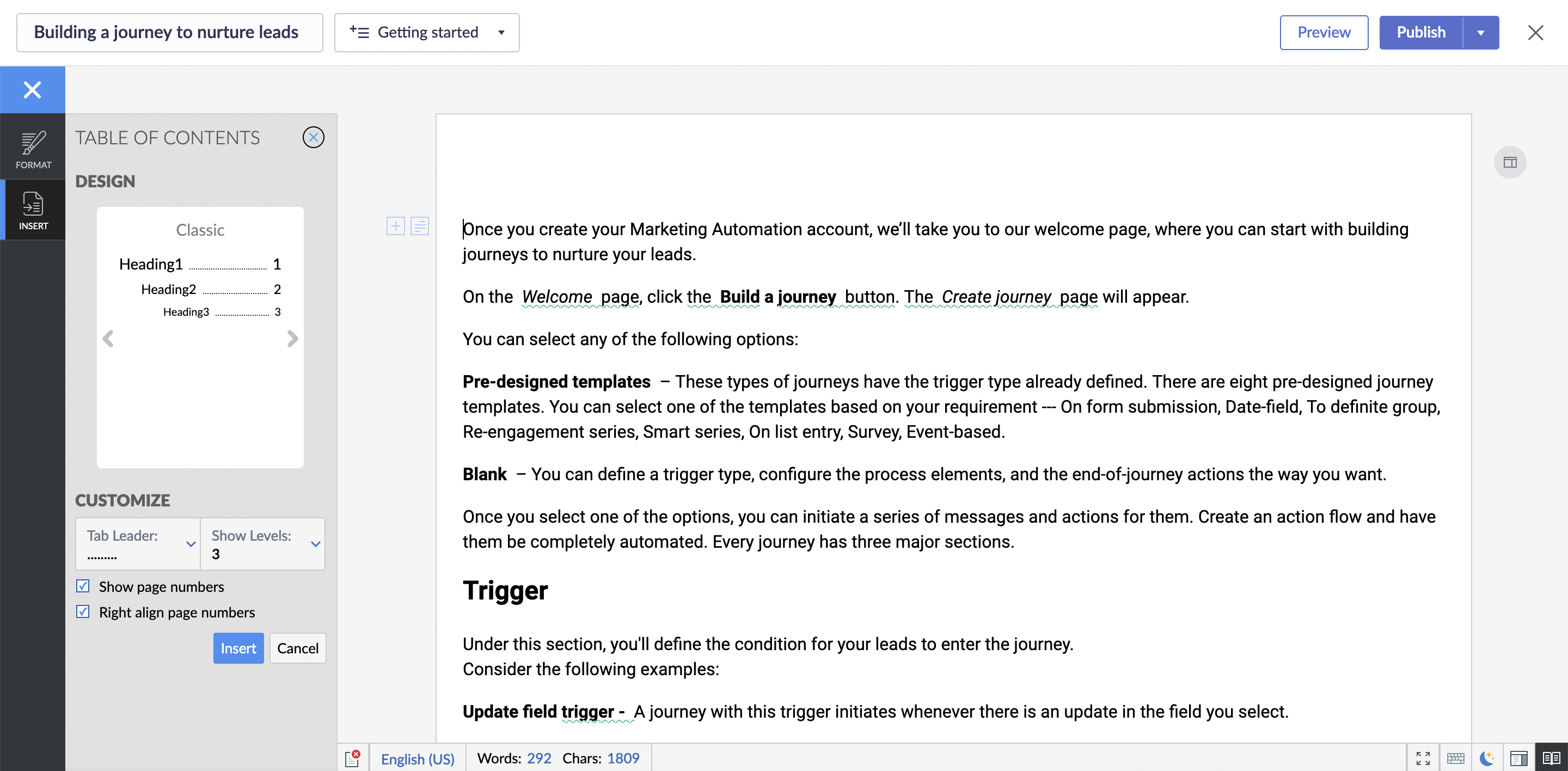Image resolution: width=1568 pixels, height=771 pixels.
Task: Open the Insert sidebar panel
Action: [x=33, y=210]
